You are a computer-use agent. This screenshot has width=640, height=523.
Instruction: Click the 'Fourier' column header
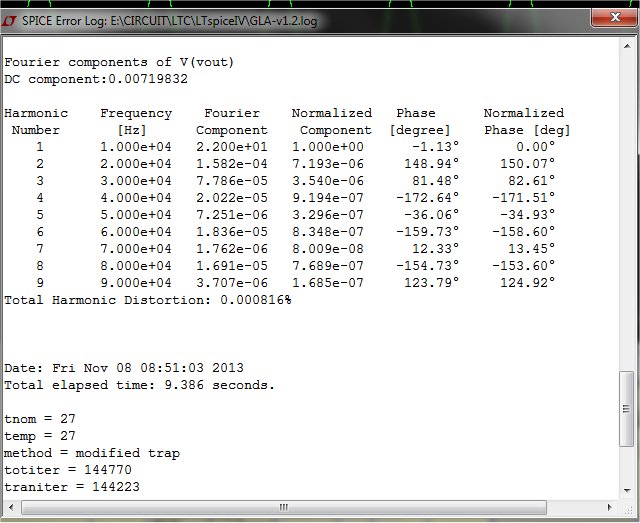232,113
